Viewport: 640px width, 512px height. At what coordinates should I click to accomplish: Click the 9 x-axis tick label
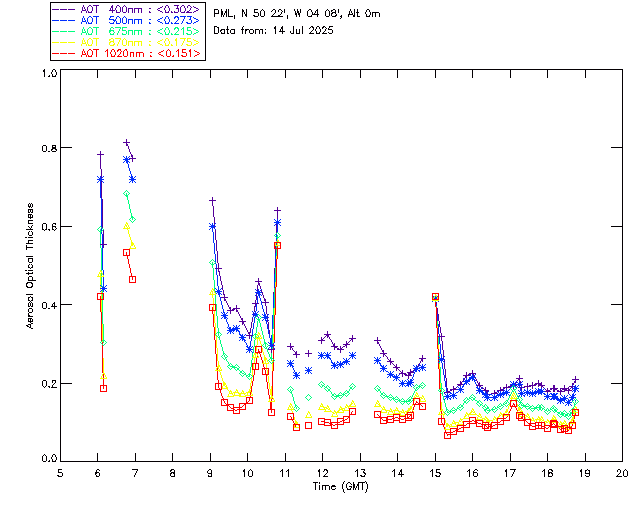210,474
